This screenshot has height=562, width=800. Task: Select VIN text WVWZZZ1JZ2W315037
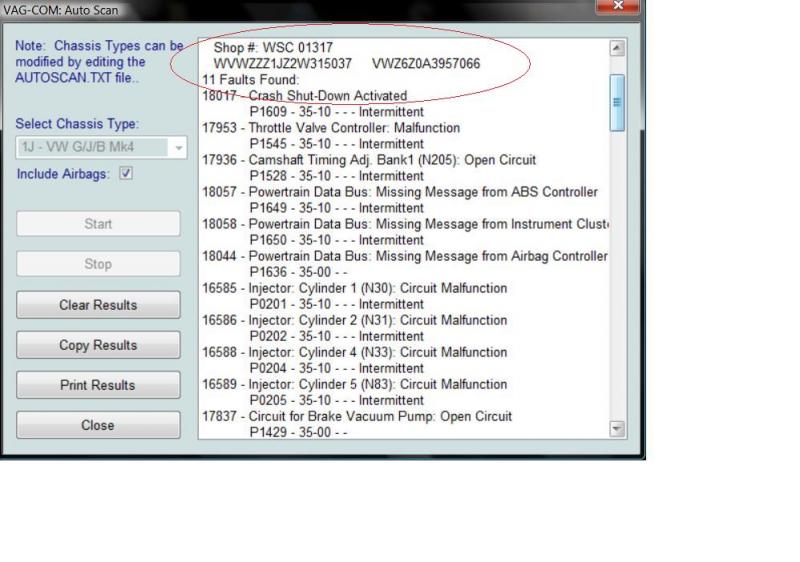[x=283, y=64]
